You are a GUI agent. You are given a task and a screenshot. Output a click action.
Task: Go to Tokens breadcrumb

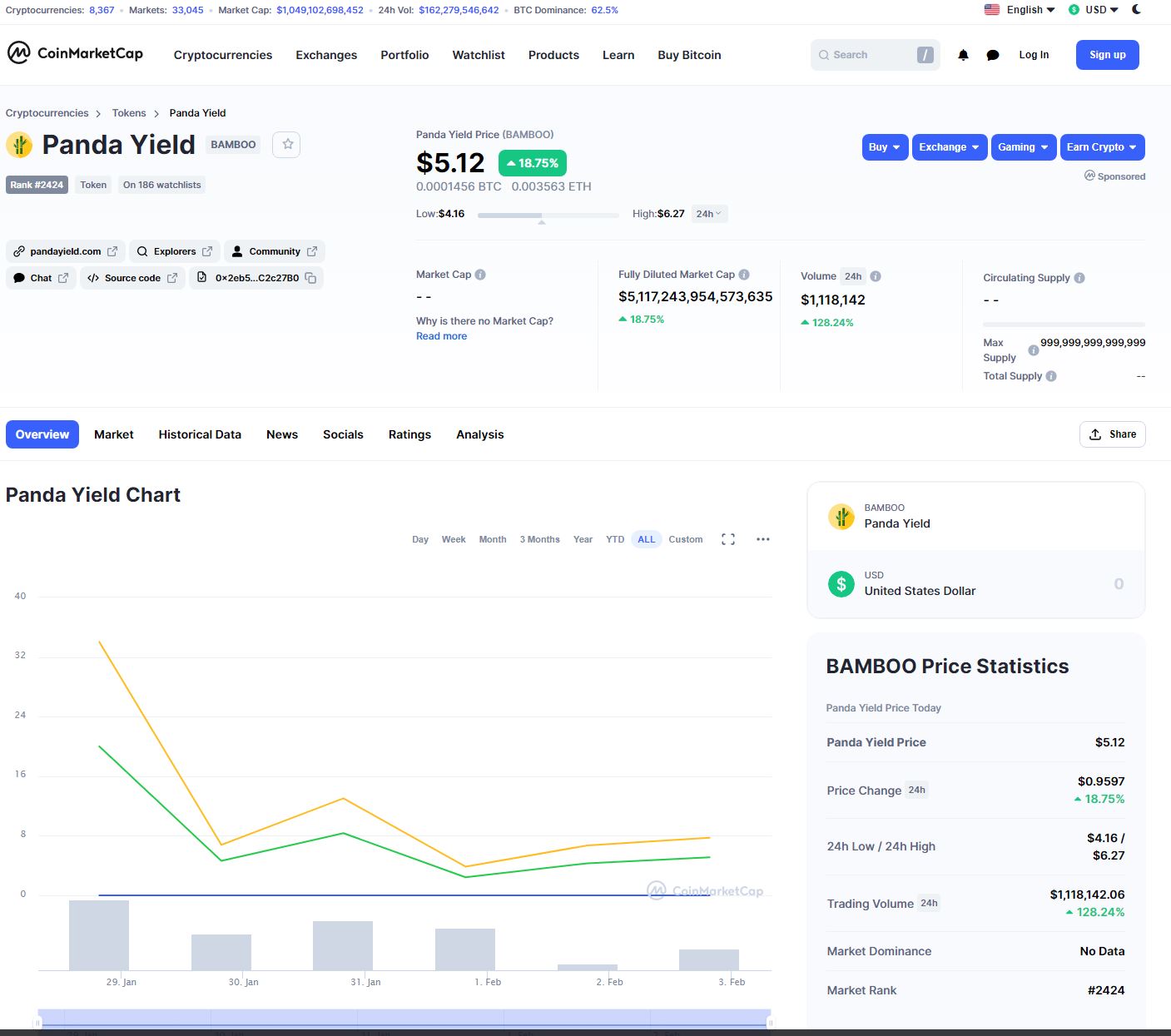click(x=129, y=113)
